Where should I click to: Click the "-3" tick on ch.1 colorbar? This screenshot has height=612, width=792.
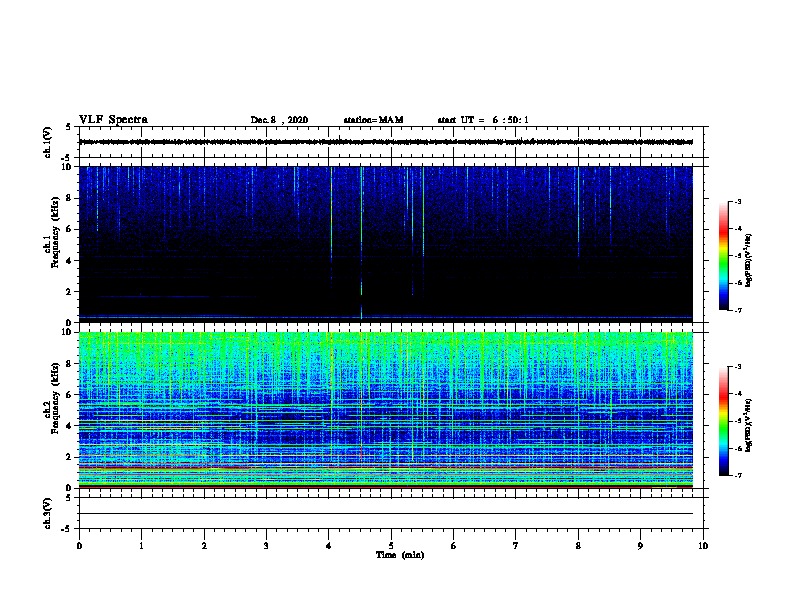[x=737, y=201]
